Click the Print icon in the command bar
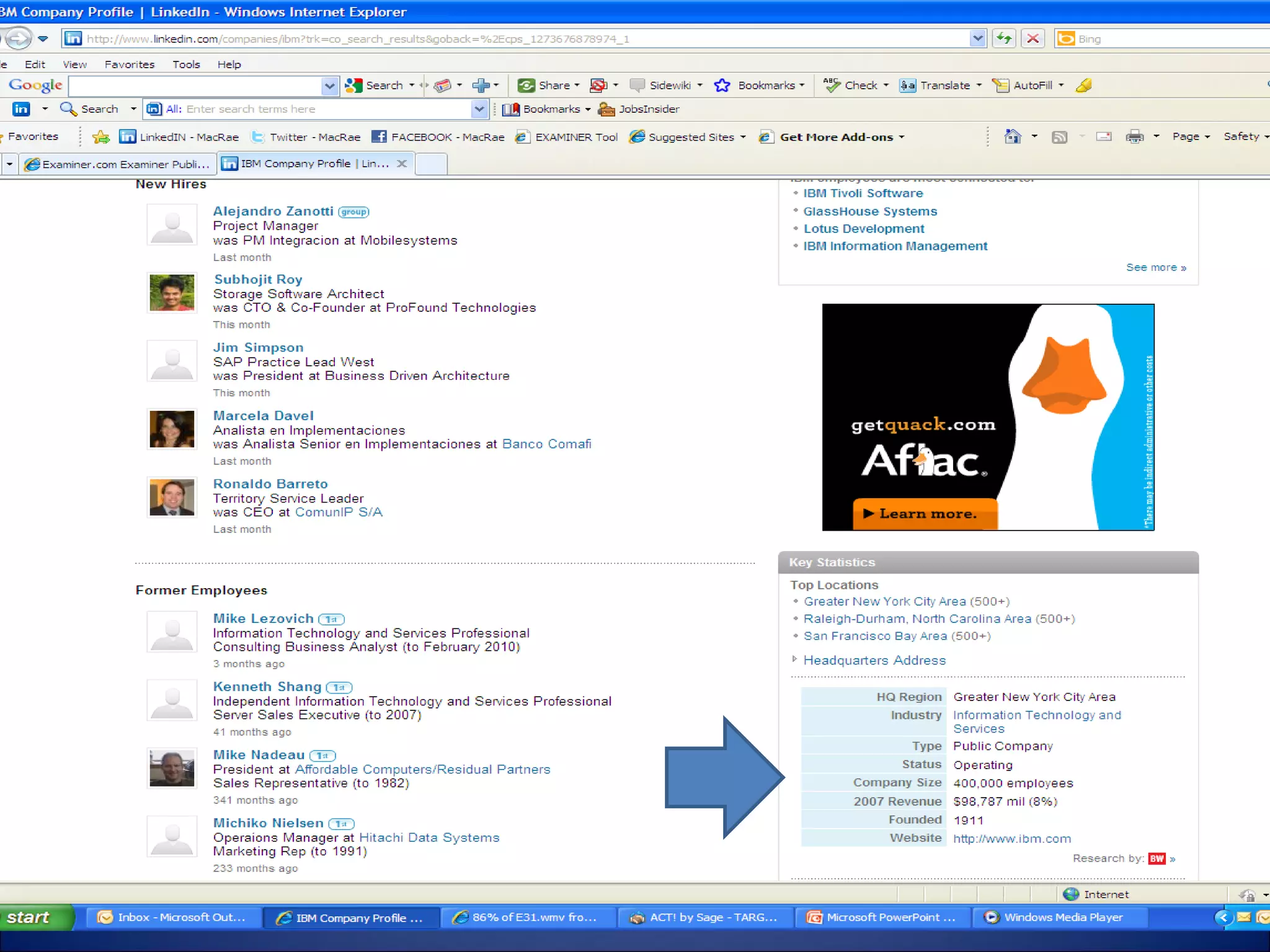Image resolution: width=1270 pixels, height=952 pixels. pyautogui.click(x=1134, y=136)
